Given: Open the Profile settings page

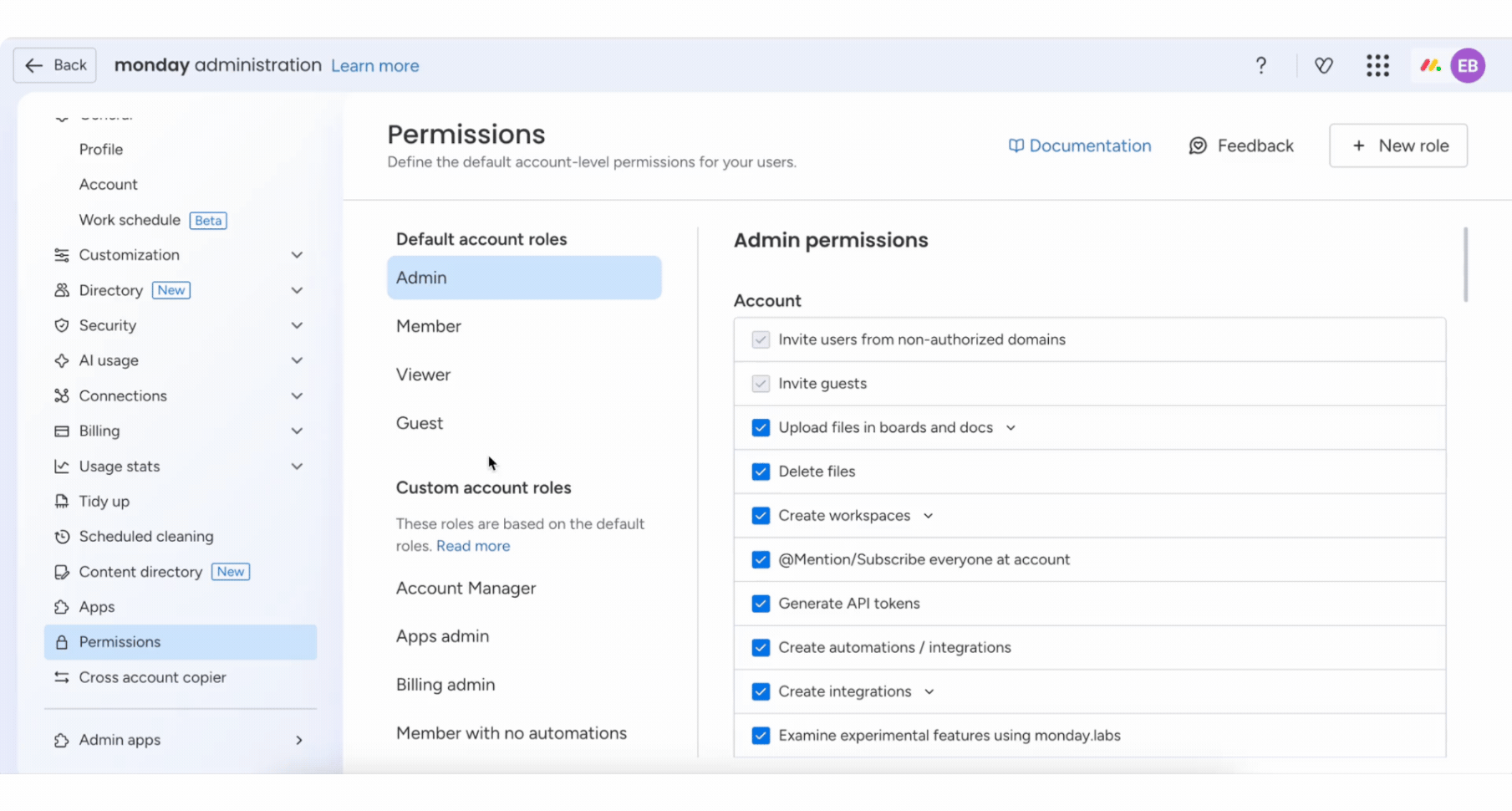Looking at the screenshot, I should point(101,150).
